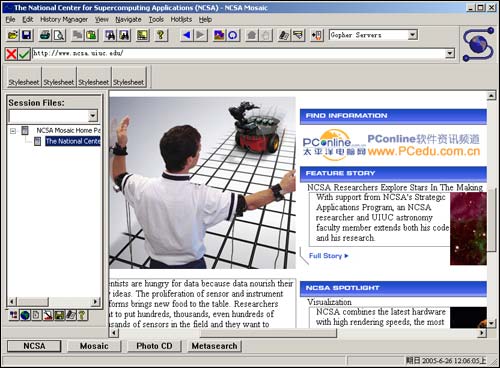Image resolution: width=500 pixels, height=368 pixels.
Task: Click the Home page house icon
Action: pyautogui.click(x=252, y=35)
